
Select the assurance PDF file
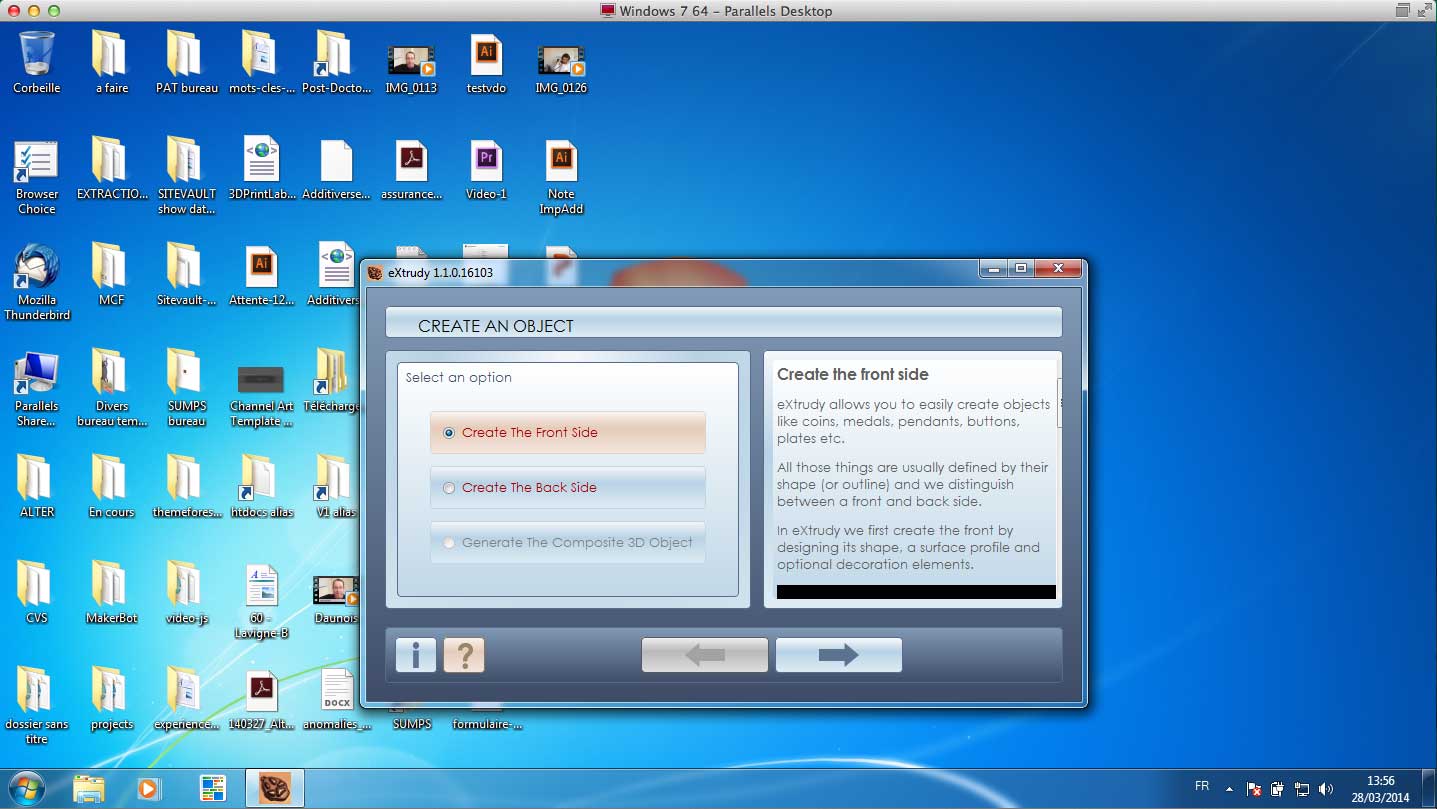pos(411,170)
